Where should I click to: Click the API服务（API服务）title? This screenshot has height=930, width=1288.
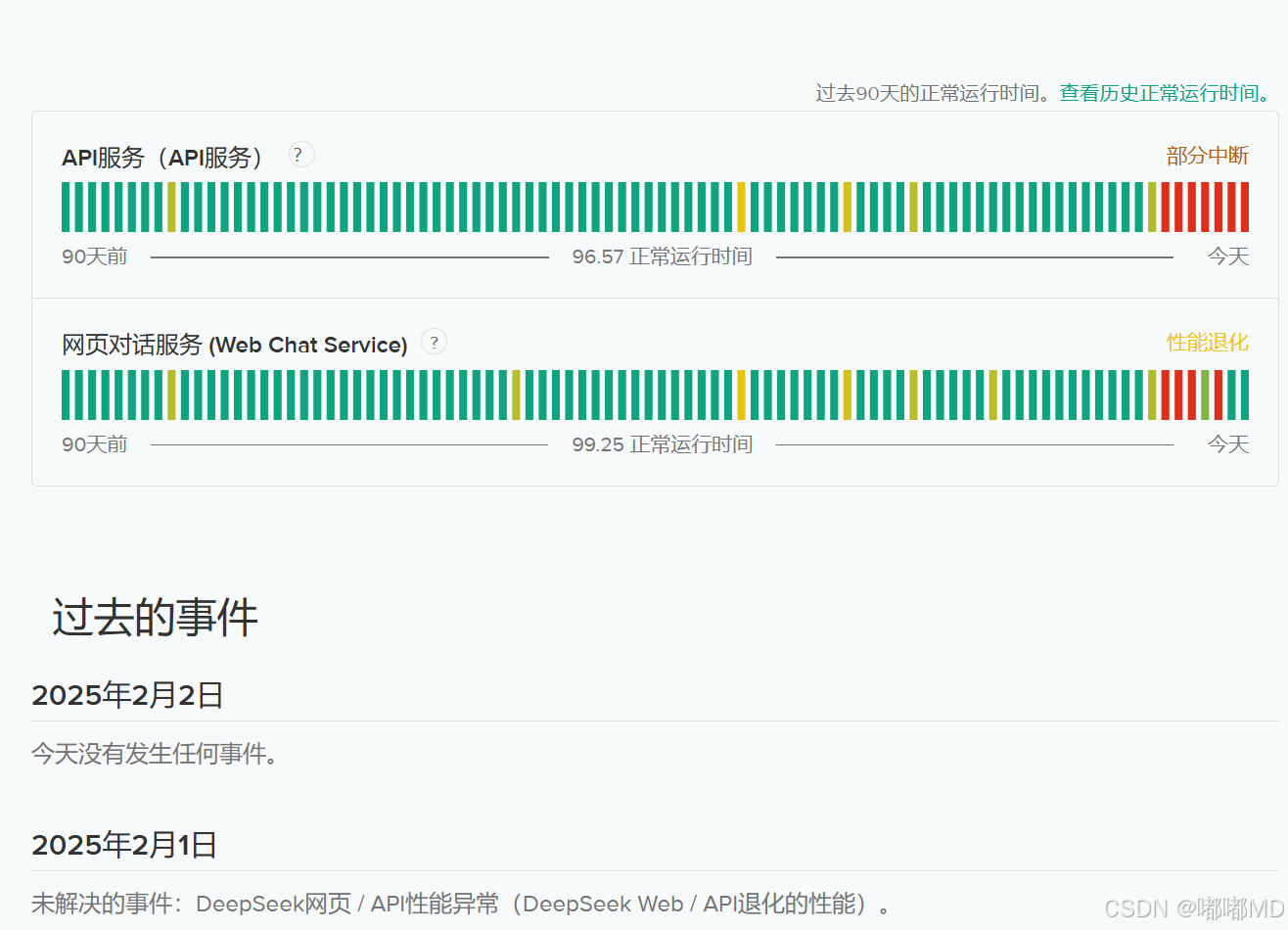pos(163,158)
